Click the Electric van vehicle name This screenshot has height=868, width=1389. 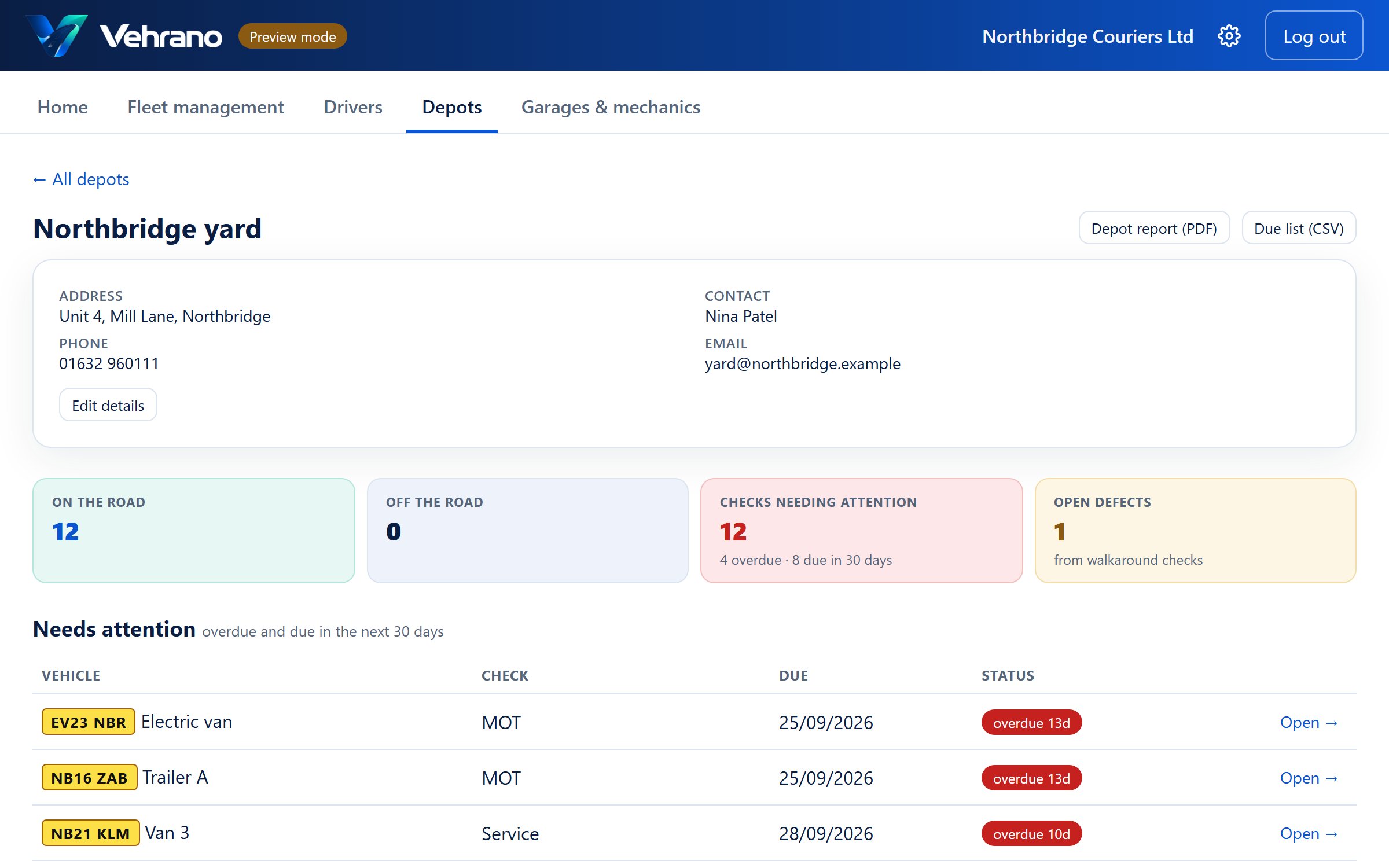point(187,722)
